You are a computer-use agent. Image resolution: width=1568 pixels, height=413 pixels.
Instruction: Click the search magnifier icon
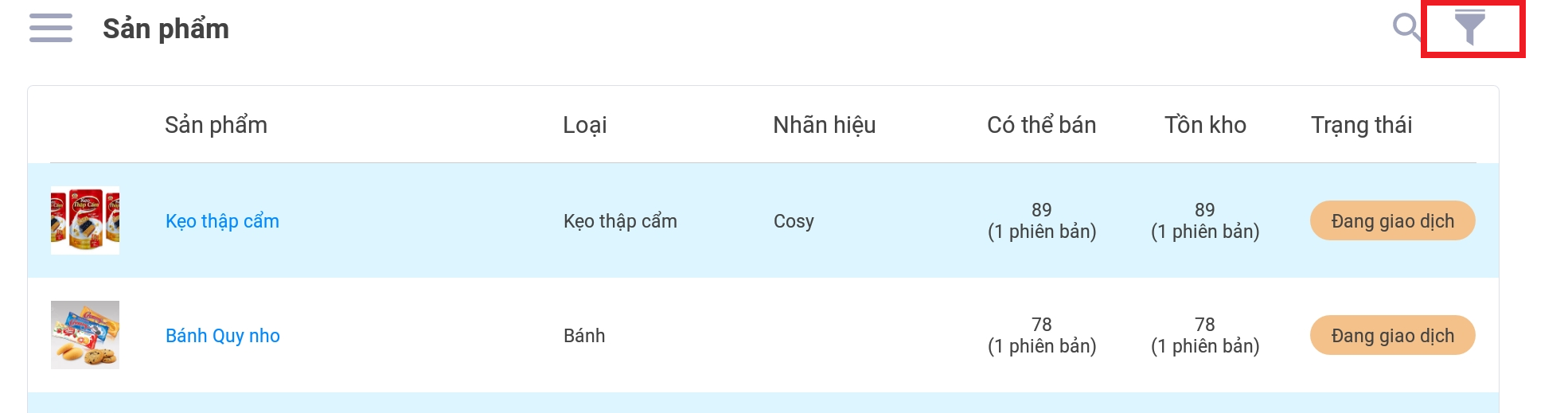(1406, 27)
